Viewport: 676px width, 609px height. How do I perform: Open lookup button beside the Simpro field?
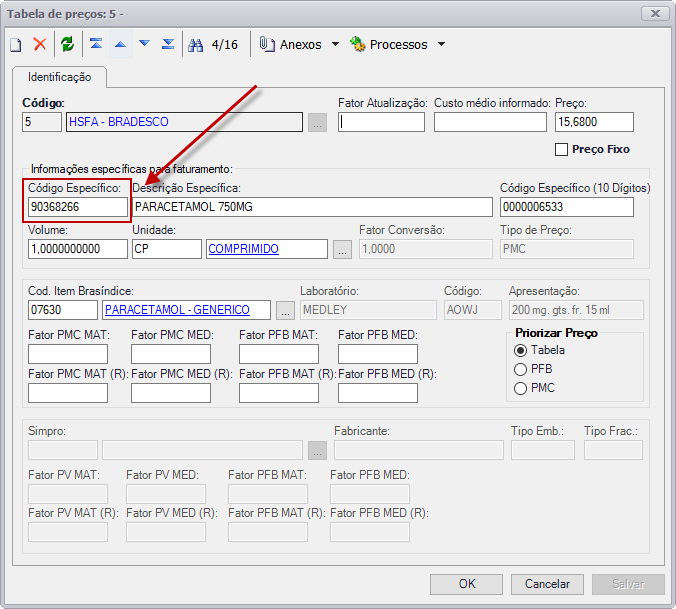pyautogui.click(x=317, y=450)
